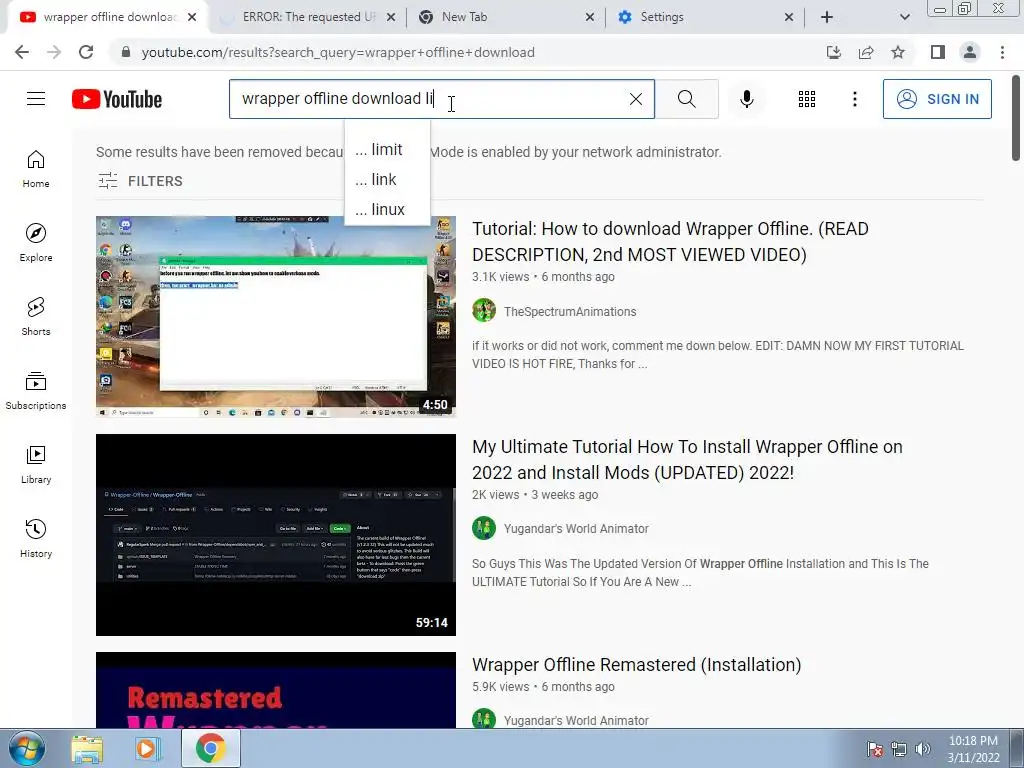Open History in sidebar
The image size is (1024, 768).
coord(36,539)
